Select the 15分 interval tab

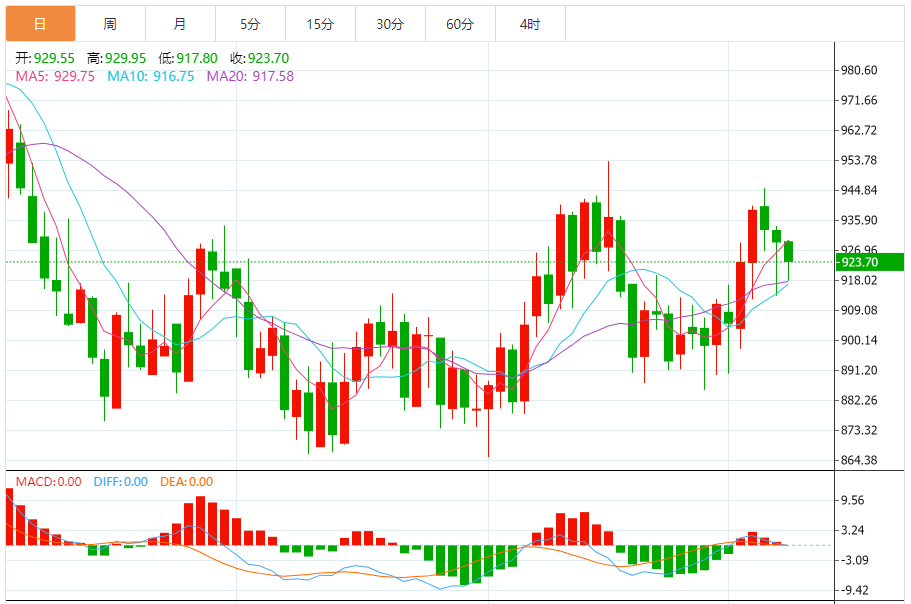pos(320,24)
